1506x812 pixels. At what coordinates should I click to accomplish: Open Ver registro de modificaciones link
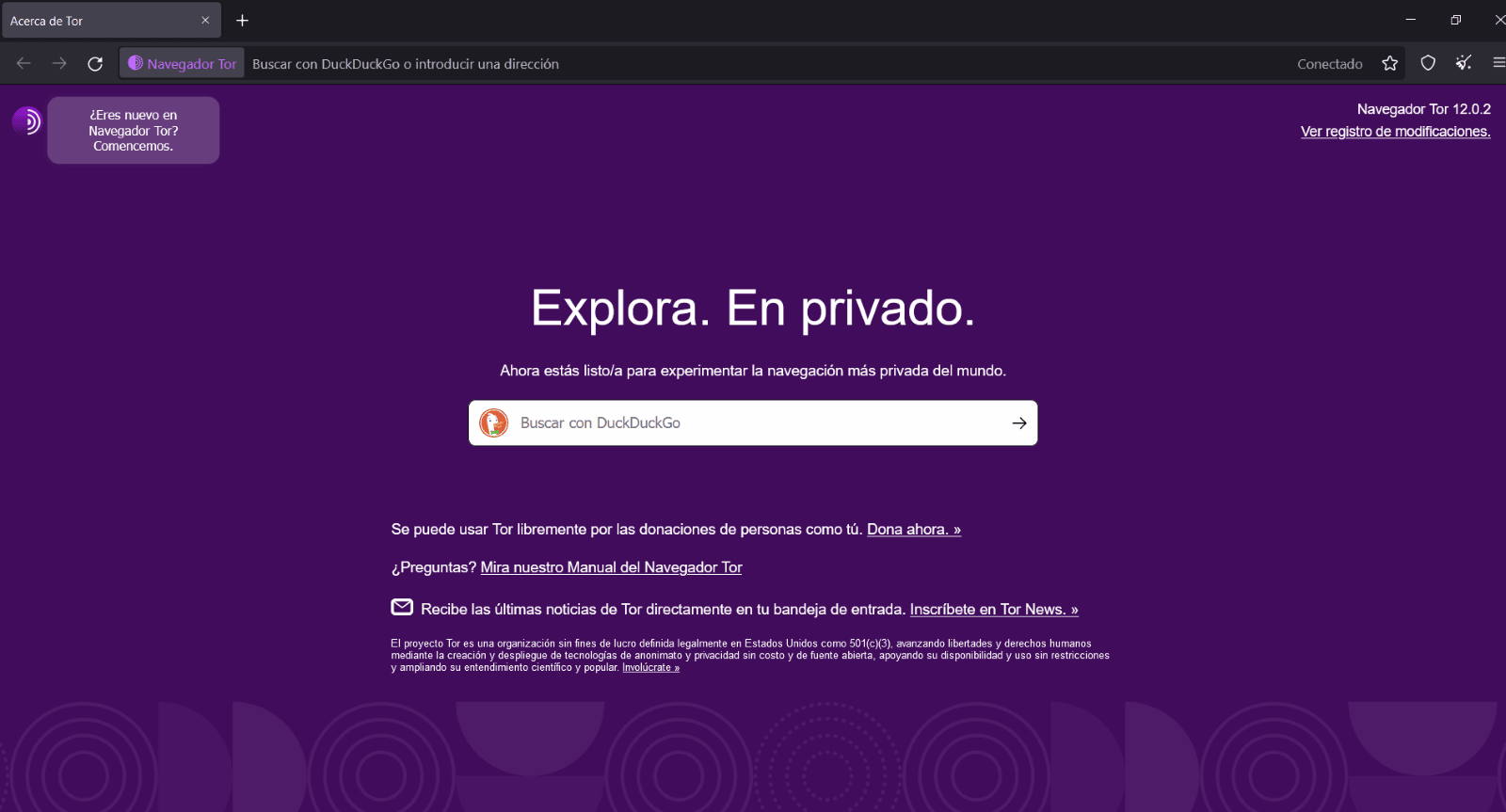1395,132
